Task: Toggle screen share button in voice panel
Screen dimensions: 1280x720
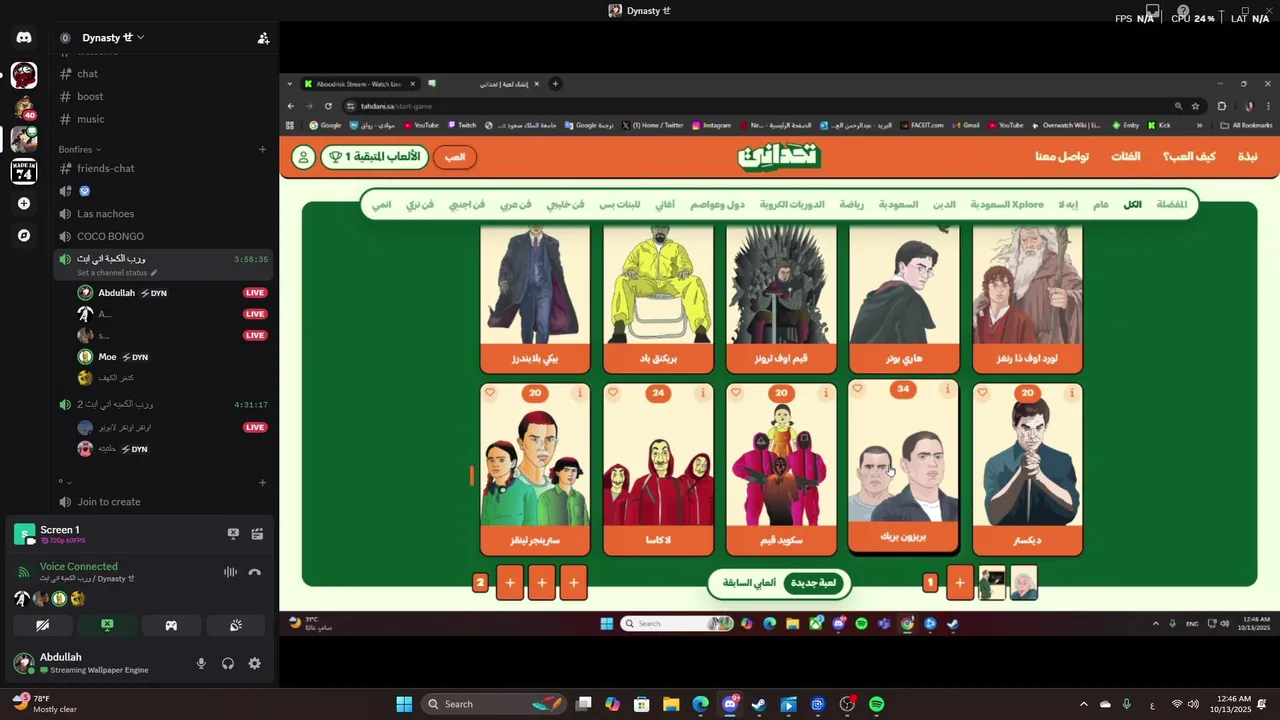Action: (x=107, y=625)
